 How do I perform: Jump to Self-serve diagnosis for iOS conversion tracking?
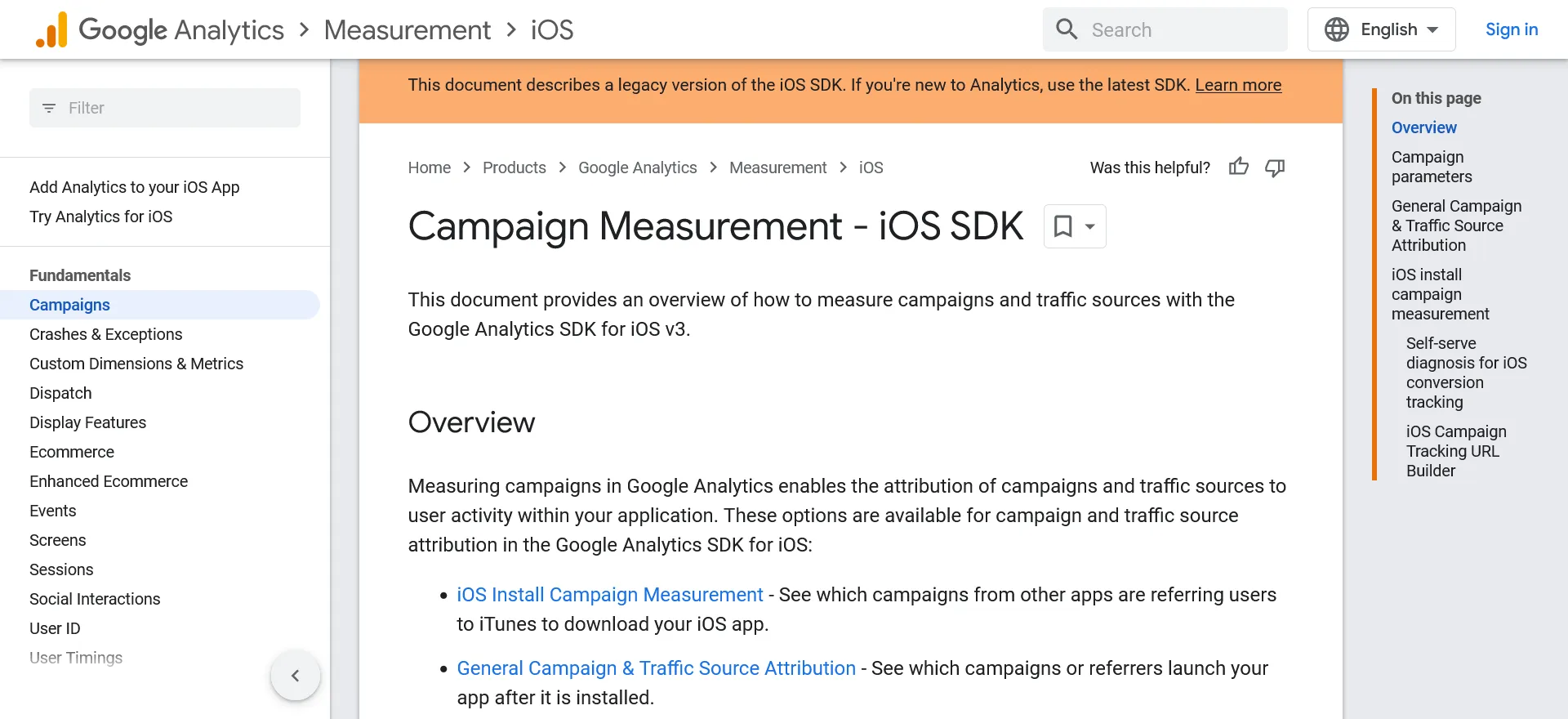click(1467, 373)
